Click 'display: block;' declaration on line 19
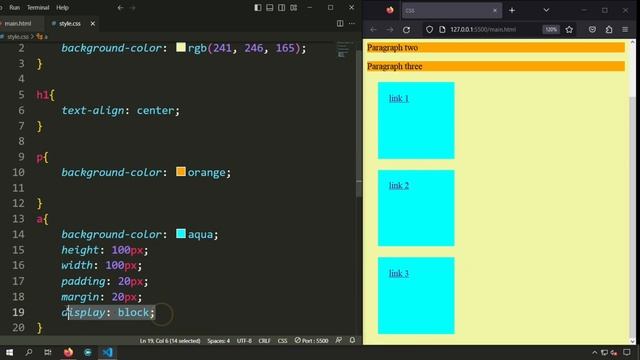Viewport: 640px width, 360px height. (108, 312)
